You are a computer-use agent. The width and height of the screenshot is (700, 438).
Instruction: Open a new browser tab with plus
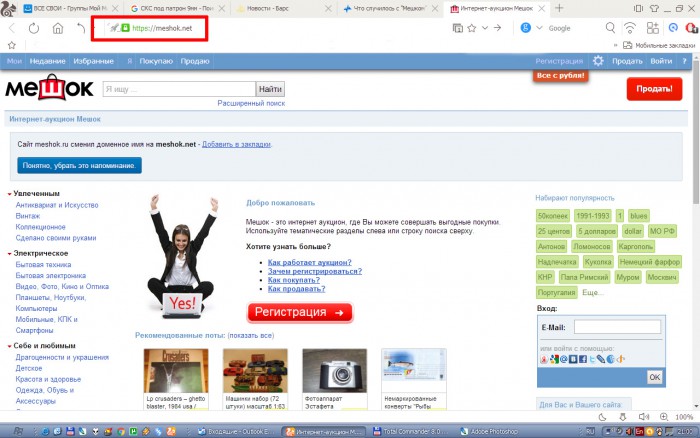[559, 8]
